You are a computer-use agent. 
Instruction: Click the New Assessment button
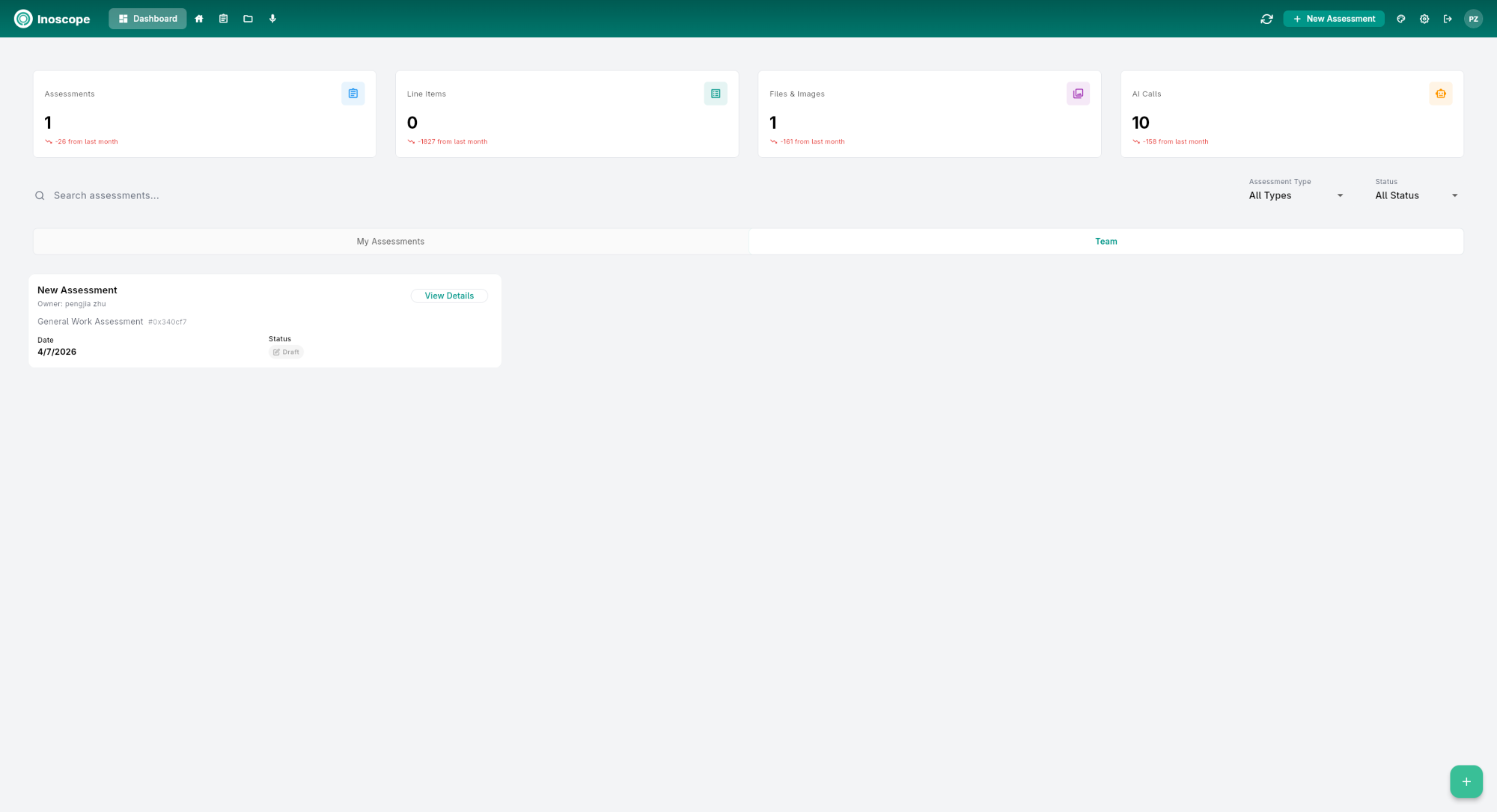[x=1334, y=18]
